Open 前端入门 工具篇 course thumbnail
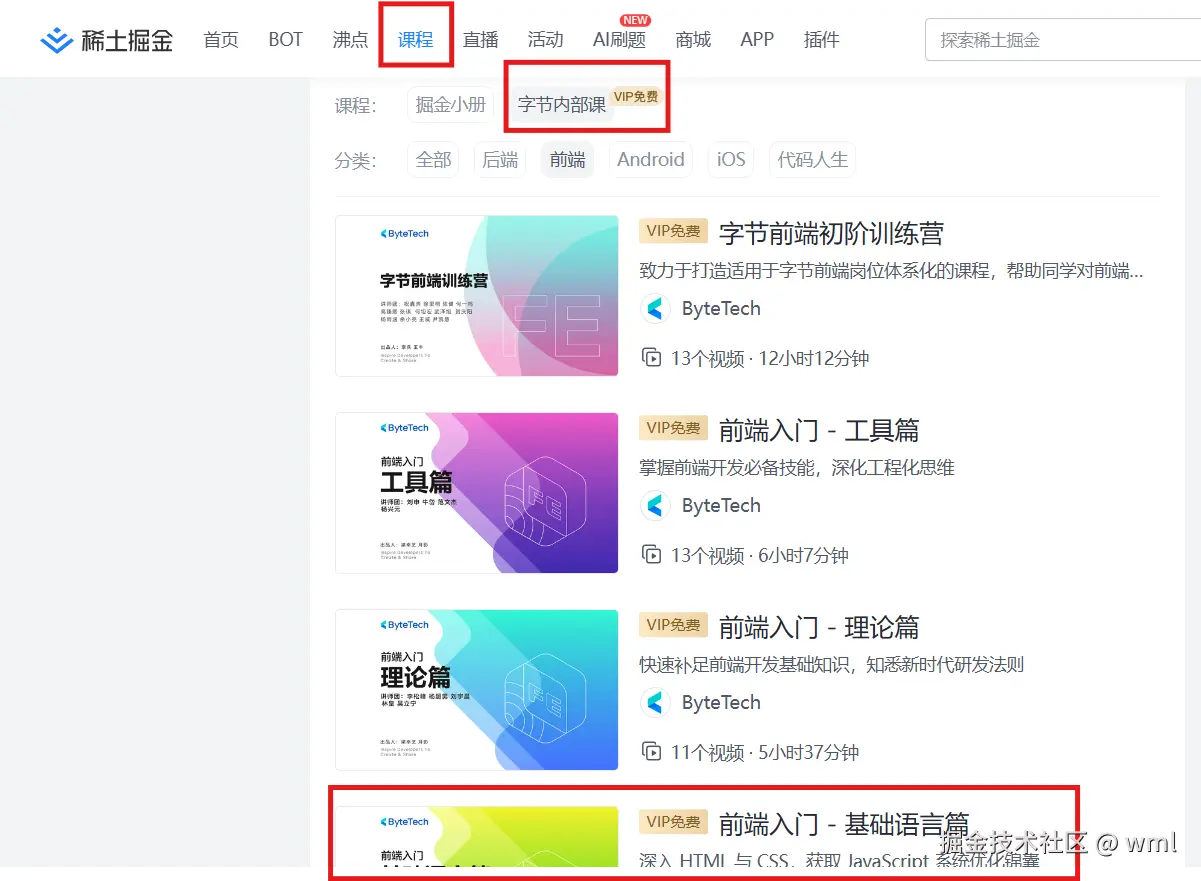 [x=477, y=493]
